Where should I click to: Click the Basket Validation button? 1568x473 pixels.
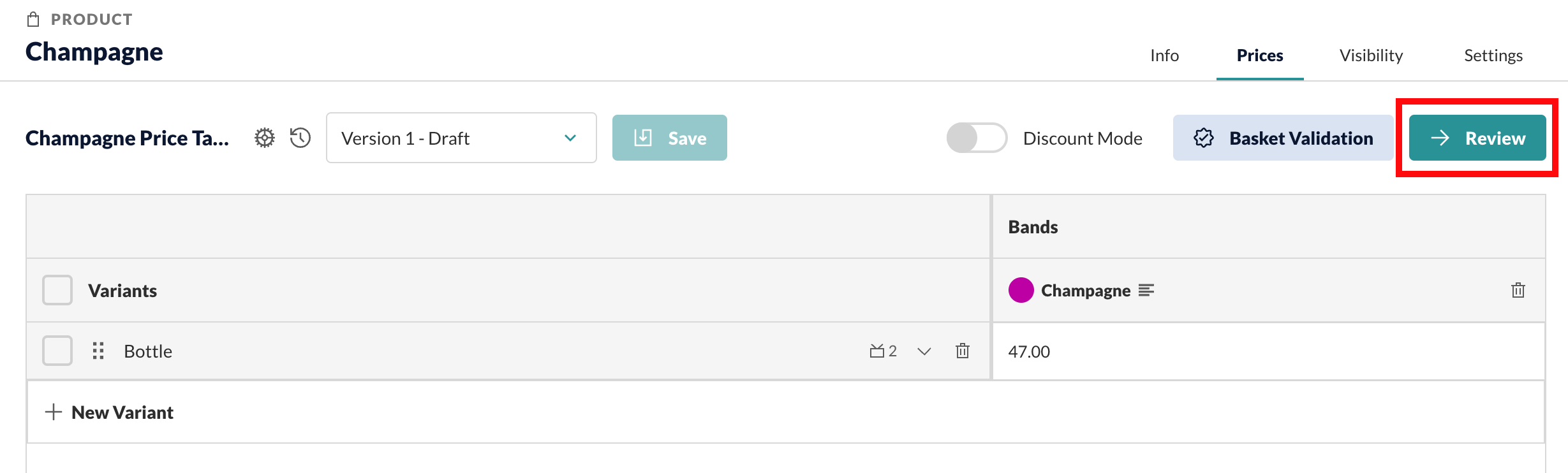click(1283, 138)
